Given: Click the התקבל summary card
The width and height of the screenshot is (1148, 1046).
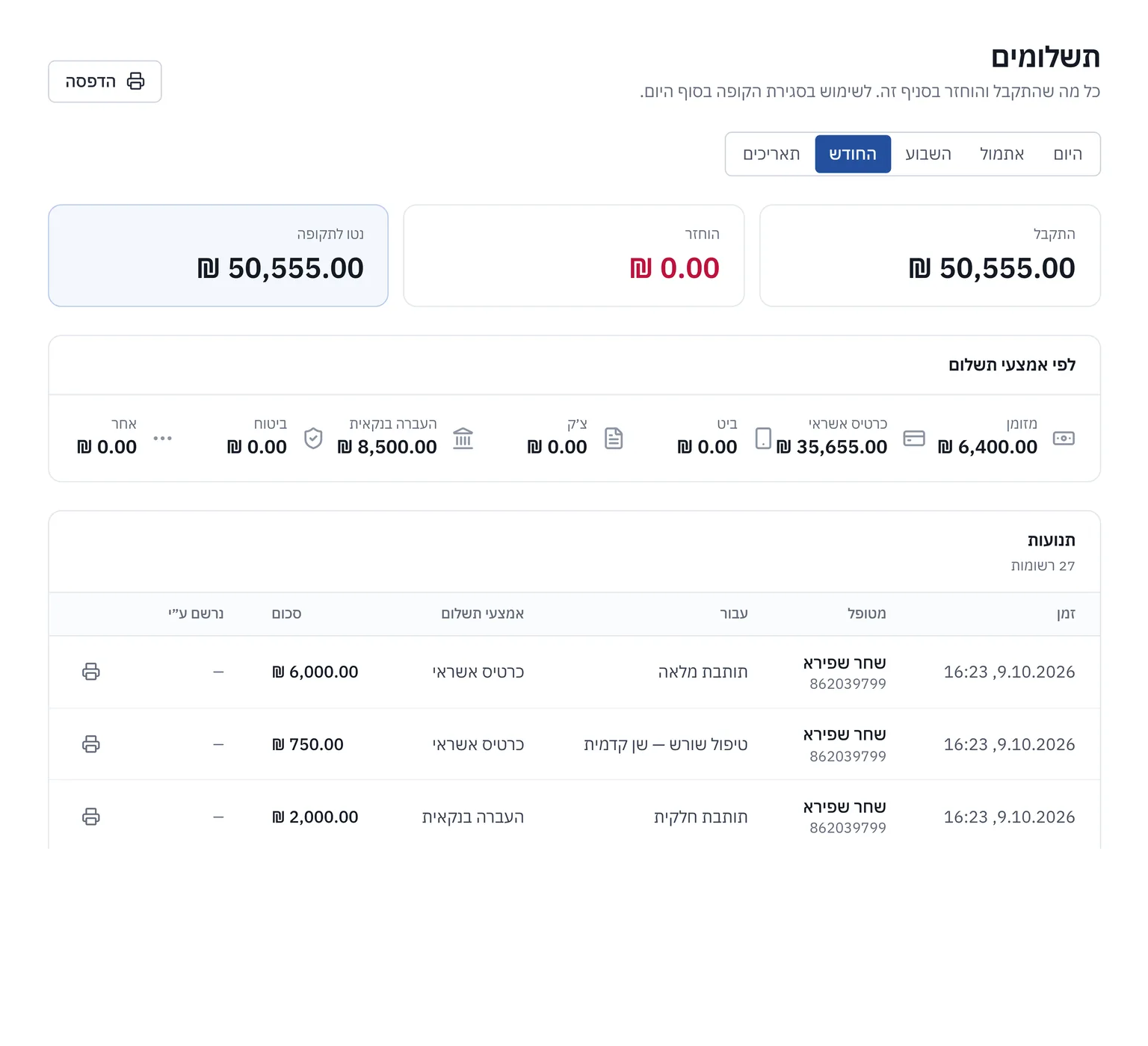Looking at the screenshot, I should (x=930, y=256).
